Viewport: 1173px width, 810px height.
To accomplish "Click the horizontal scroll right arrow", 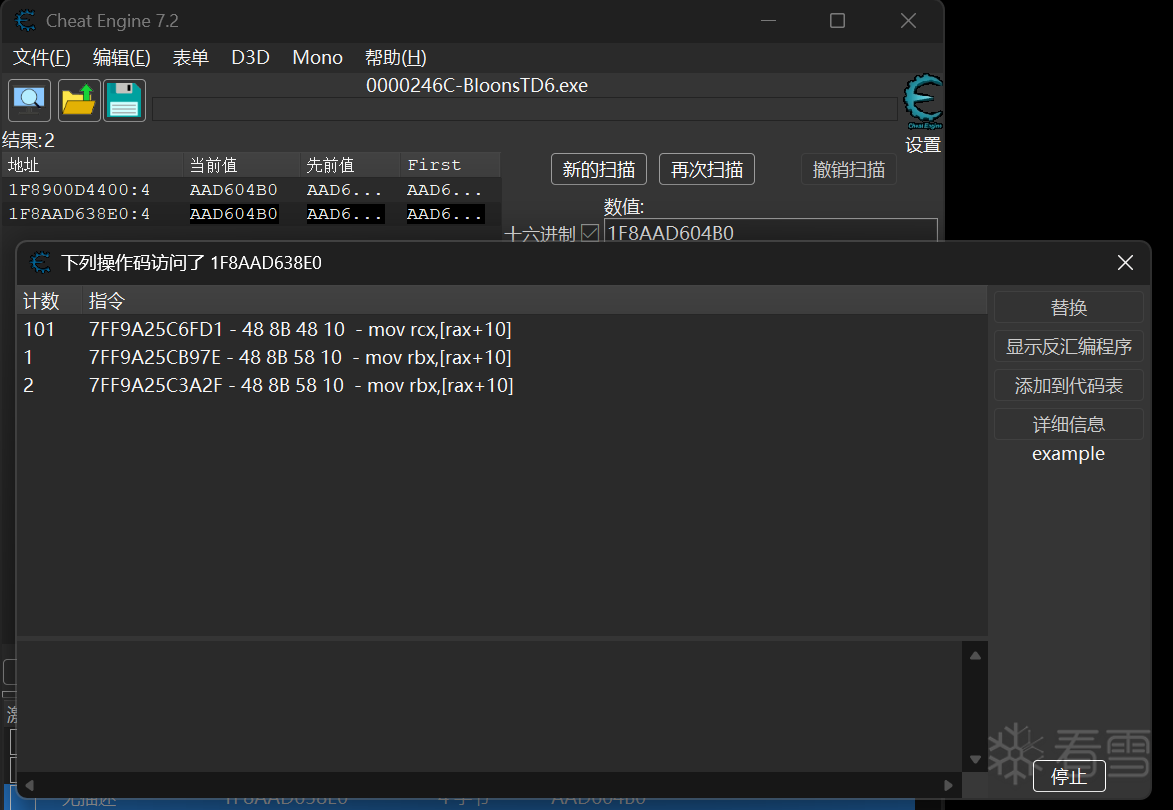I will click(x=949, y=785).
